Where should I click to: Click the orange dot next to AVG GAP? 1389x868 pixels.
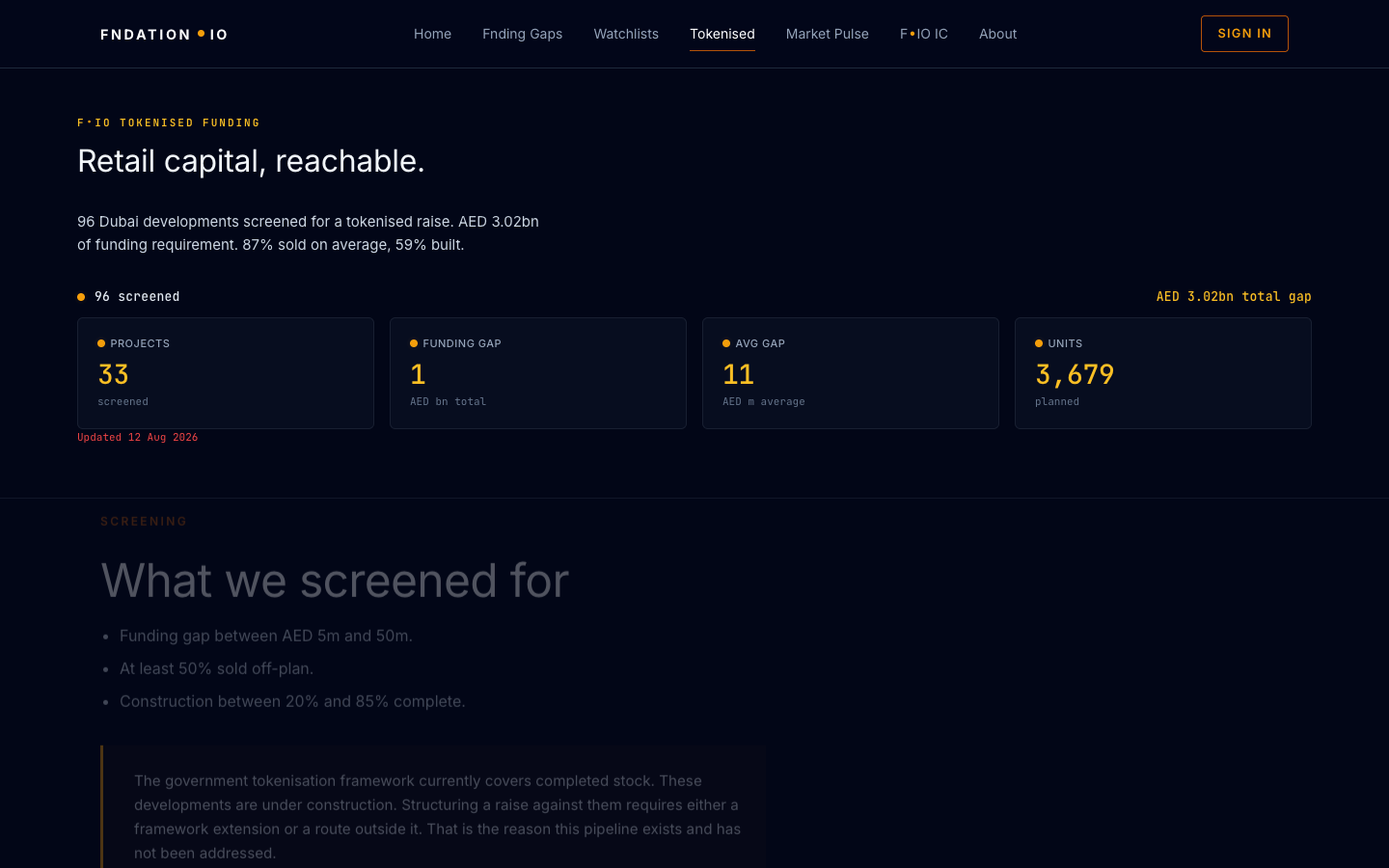tap(726, 343)
